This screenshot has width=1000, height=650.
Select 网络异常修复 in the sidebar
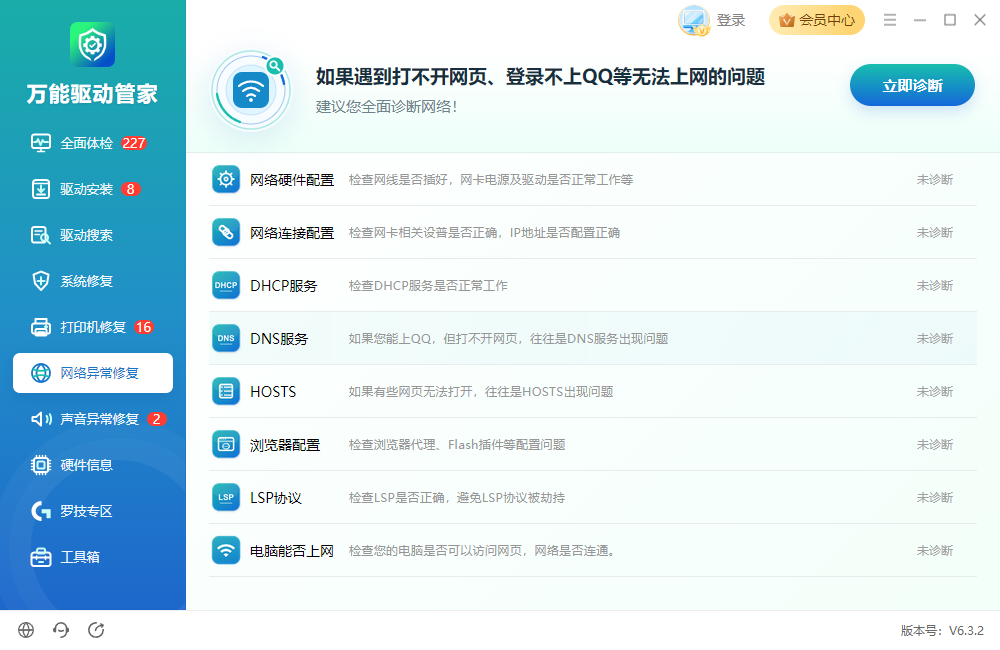coord(92,373)
